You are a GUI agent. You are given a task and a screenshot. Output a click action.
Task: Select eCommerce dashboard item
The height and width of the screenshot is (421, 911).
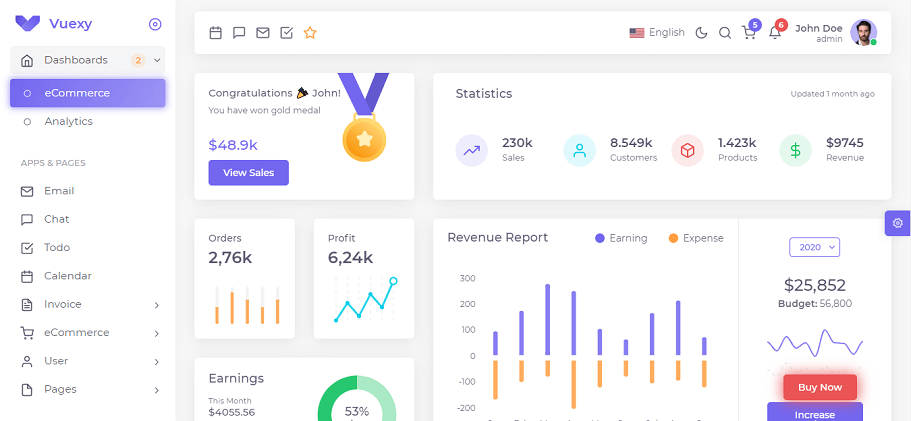click(x=88, y=93)
